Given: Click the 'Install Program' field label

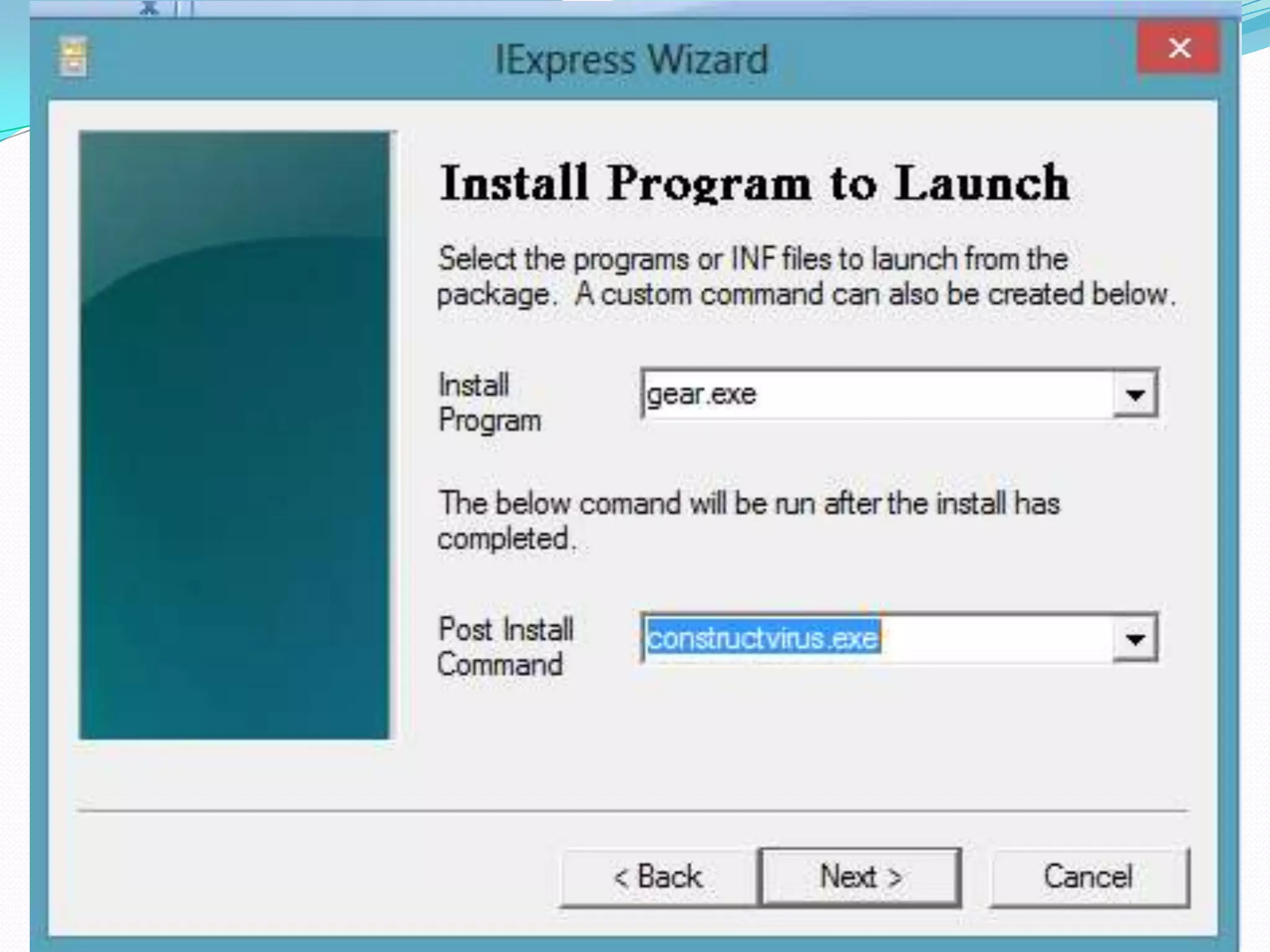Looking at the screenshot, I should (x=490, y=402).
